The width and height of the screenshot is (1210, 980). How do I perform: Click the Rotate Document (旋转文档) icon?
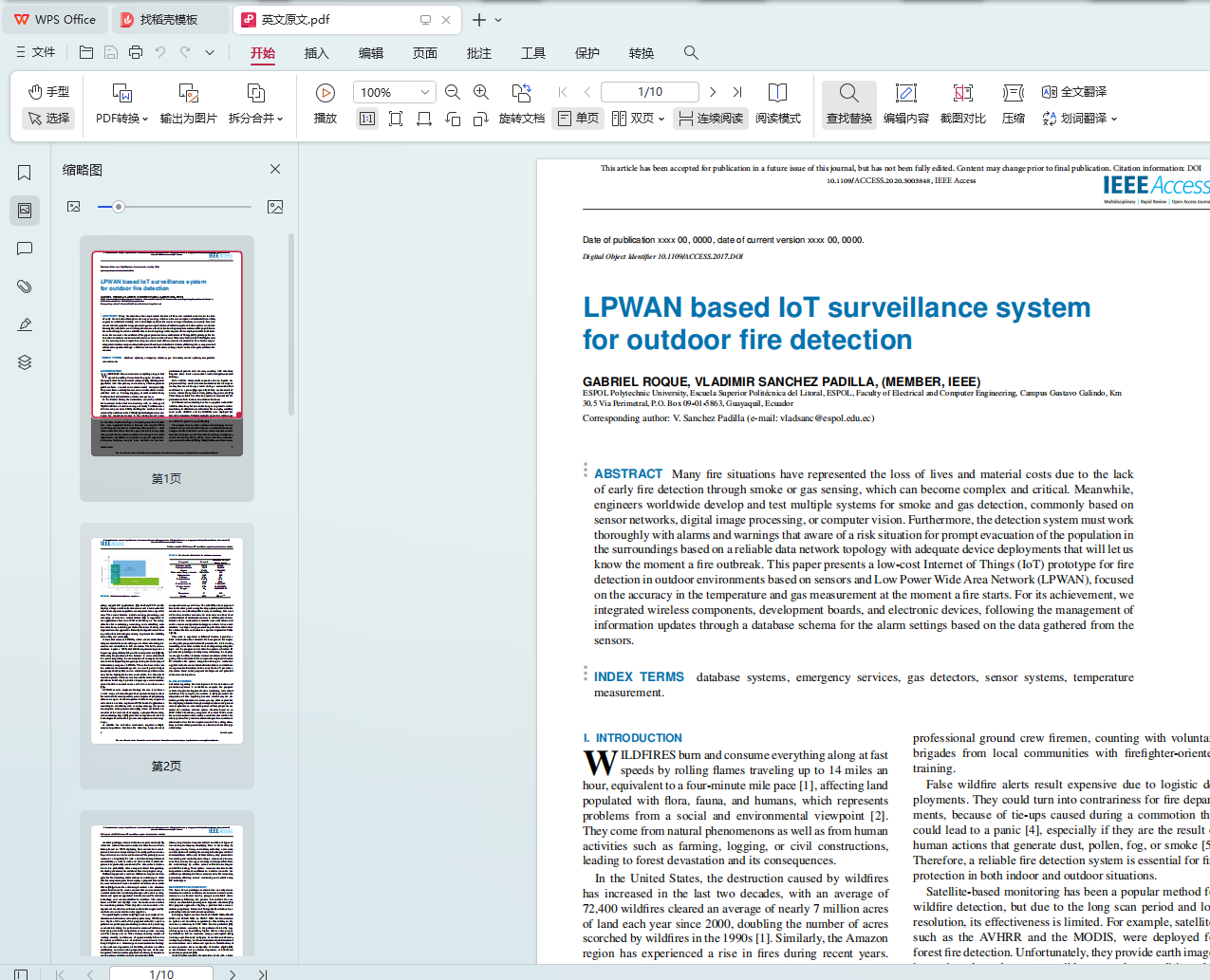coord(522,93)
